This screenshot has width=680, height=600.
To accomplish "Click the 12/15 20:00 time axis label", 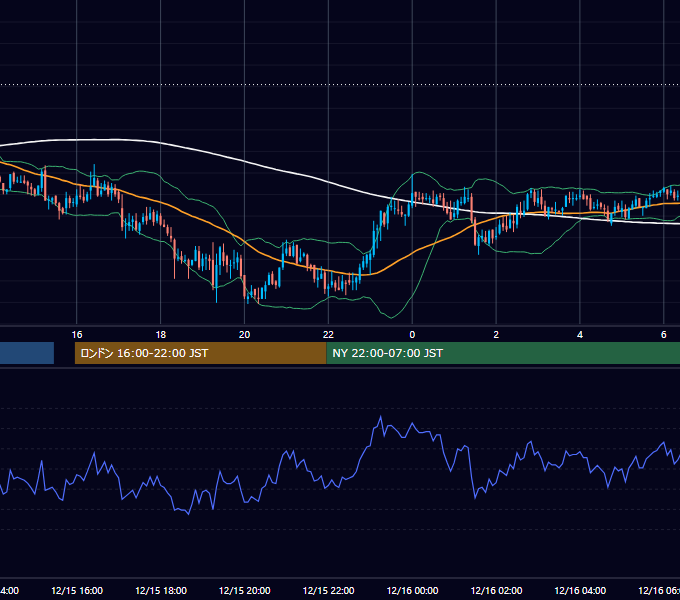I will coord(245,590).
